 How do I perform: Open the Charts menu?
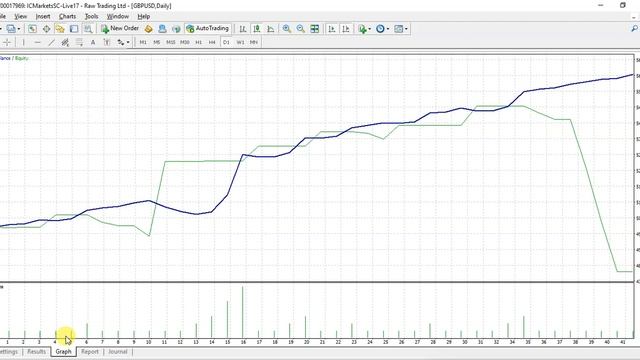[67, 16]
